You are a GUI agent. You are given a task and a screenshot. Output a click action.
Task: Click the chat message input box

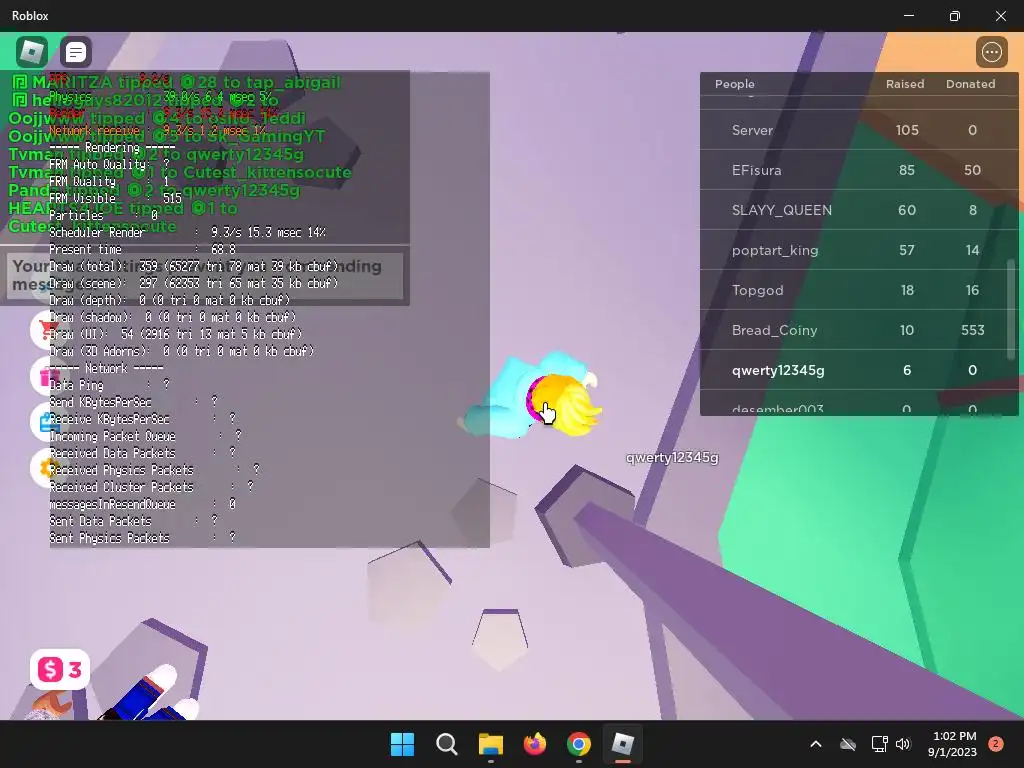(205, 276)
